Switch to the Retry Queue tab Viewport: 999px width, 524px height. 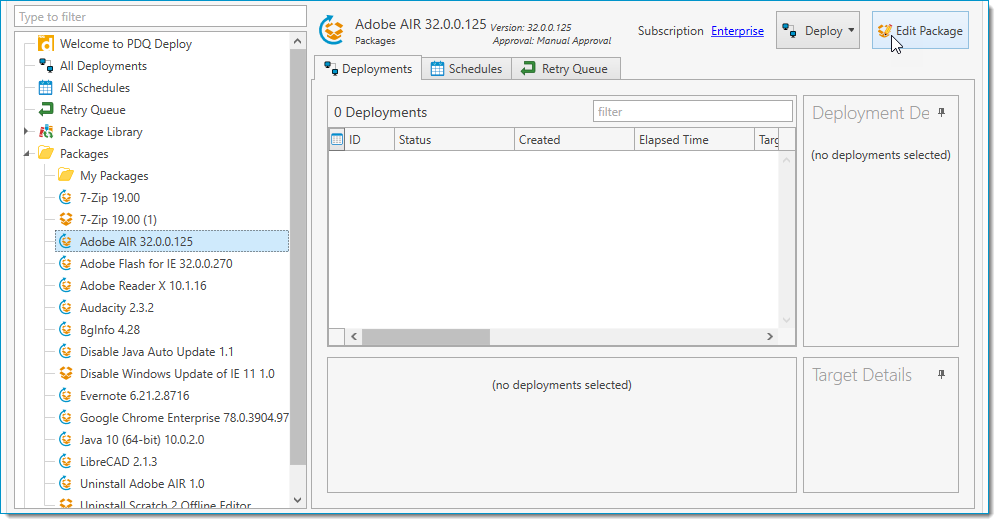tap(566, 69)
